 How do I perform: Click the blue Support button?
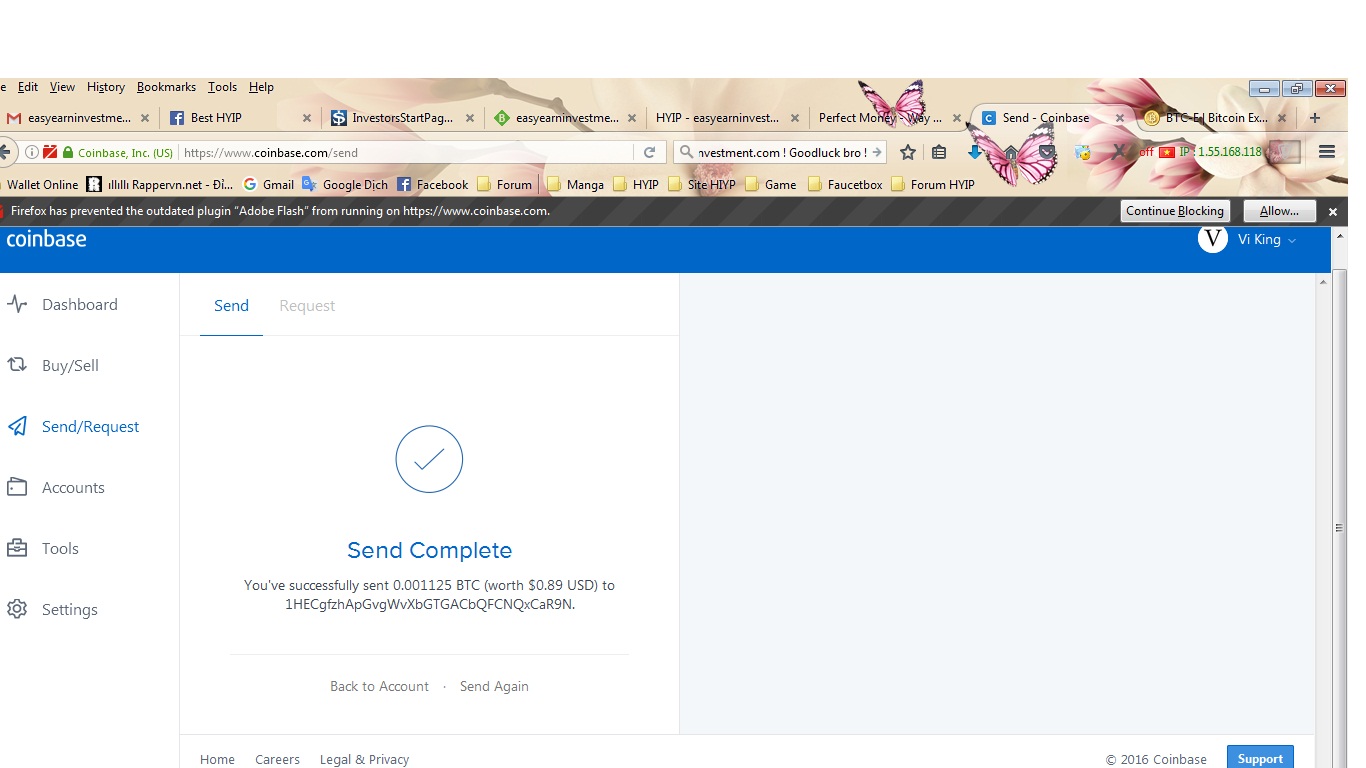(x=1260, y=758)
